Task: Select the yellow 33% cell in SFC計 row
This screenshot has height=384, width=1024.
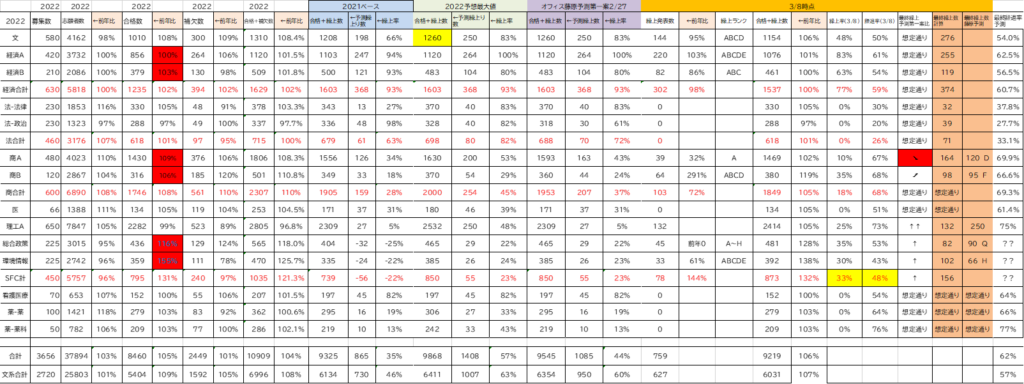Action: 843,277
